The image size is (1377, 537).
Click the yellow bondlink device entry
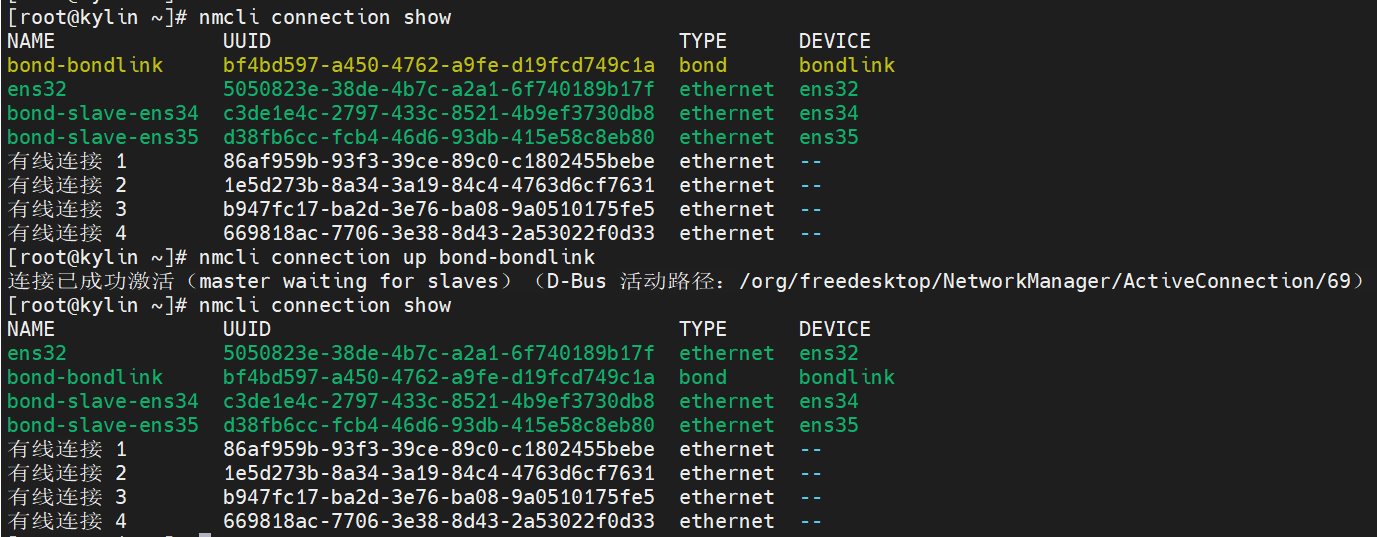pos(846,65)
